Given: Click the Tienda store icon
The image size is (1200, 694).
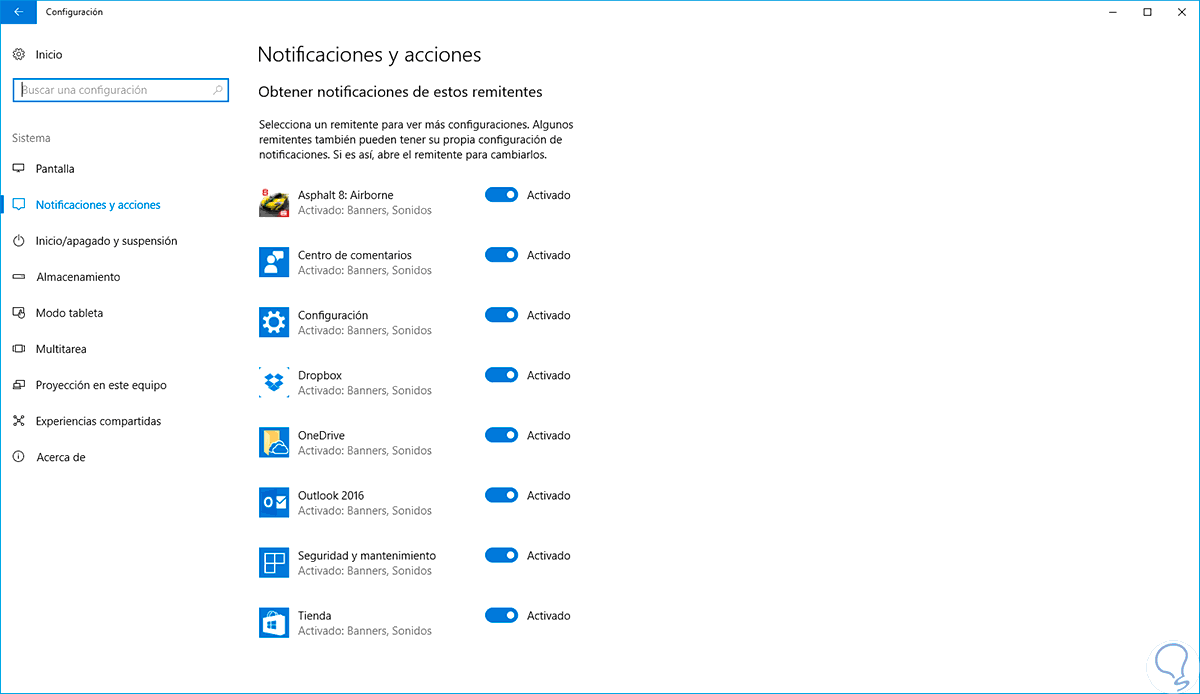Looking at the screenshot, I should (274, 623).
